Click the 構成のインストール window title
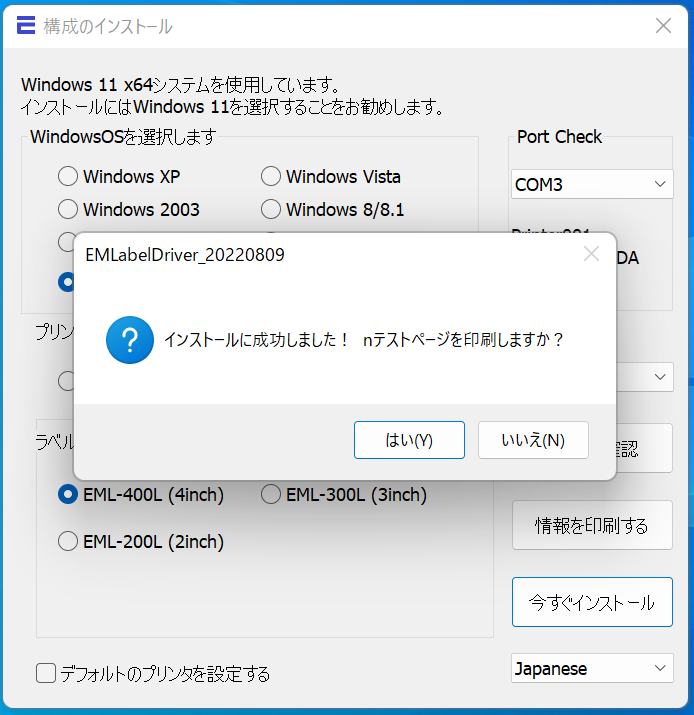This screenshot has height=715, width=694. pos(108,26)
